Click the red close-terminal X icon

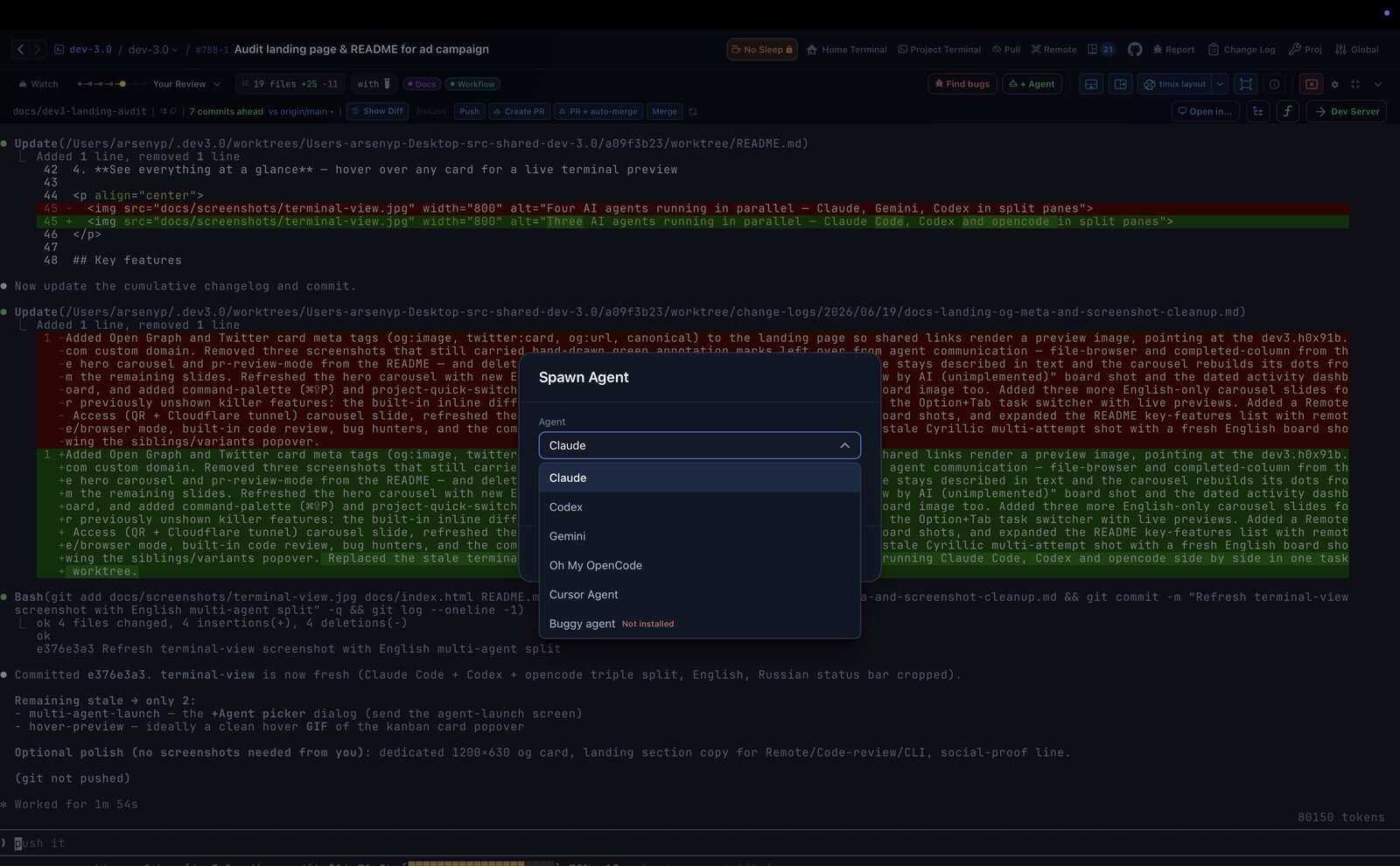point(1311,84)
